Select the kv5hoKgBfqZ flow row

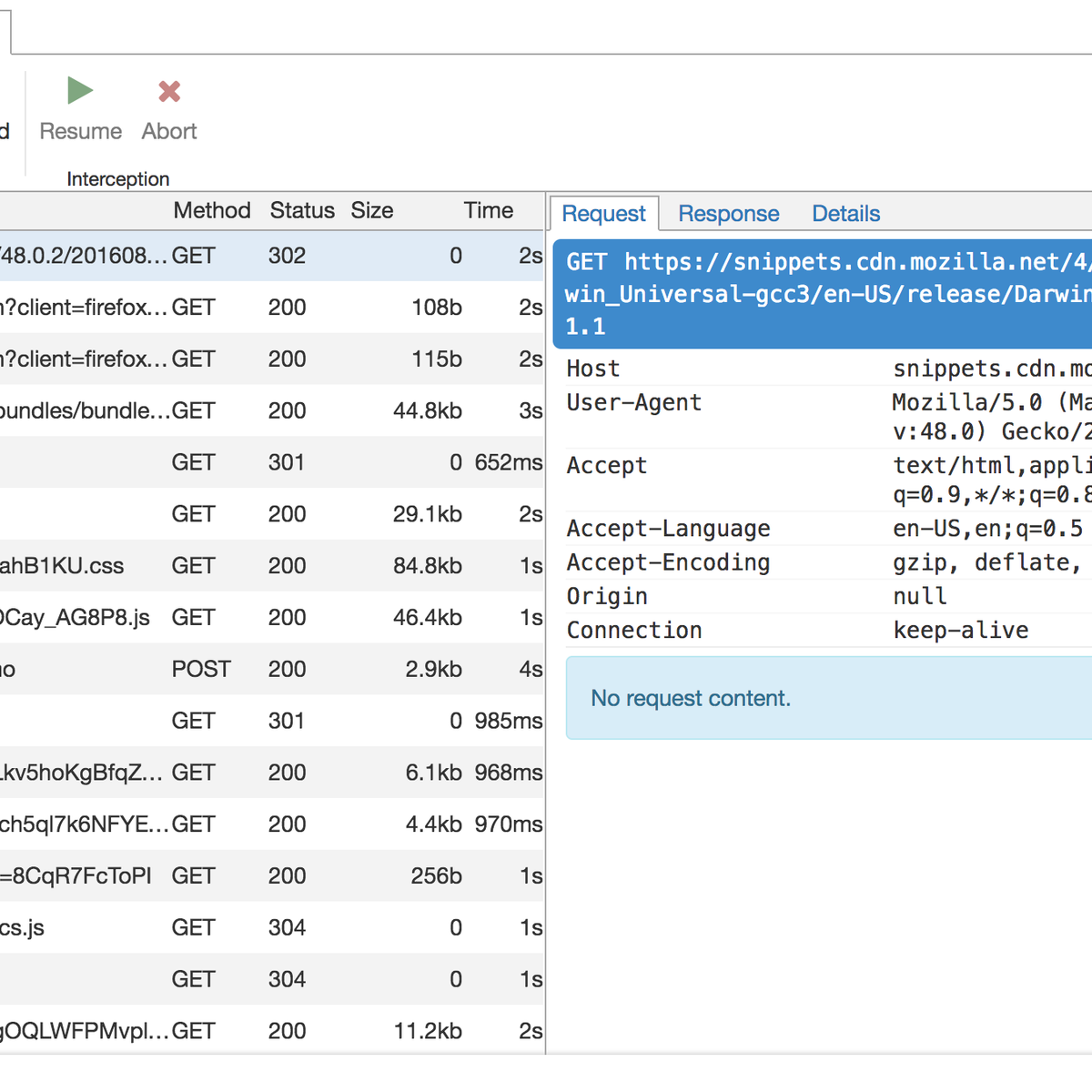(x=272, y=773)
